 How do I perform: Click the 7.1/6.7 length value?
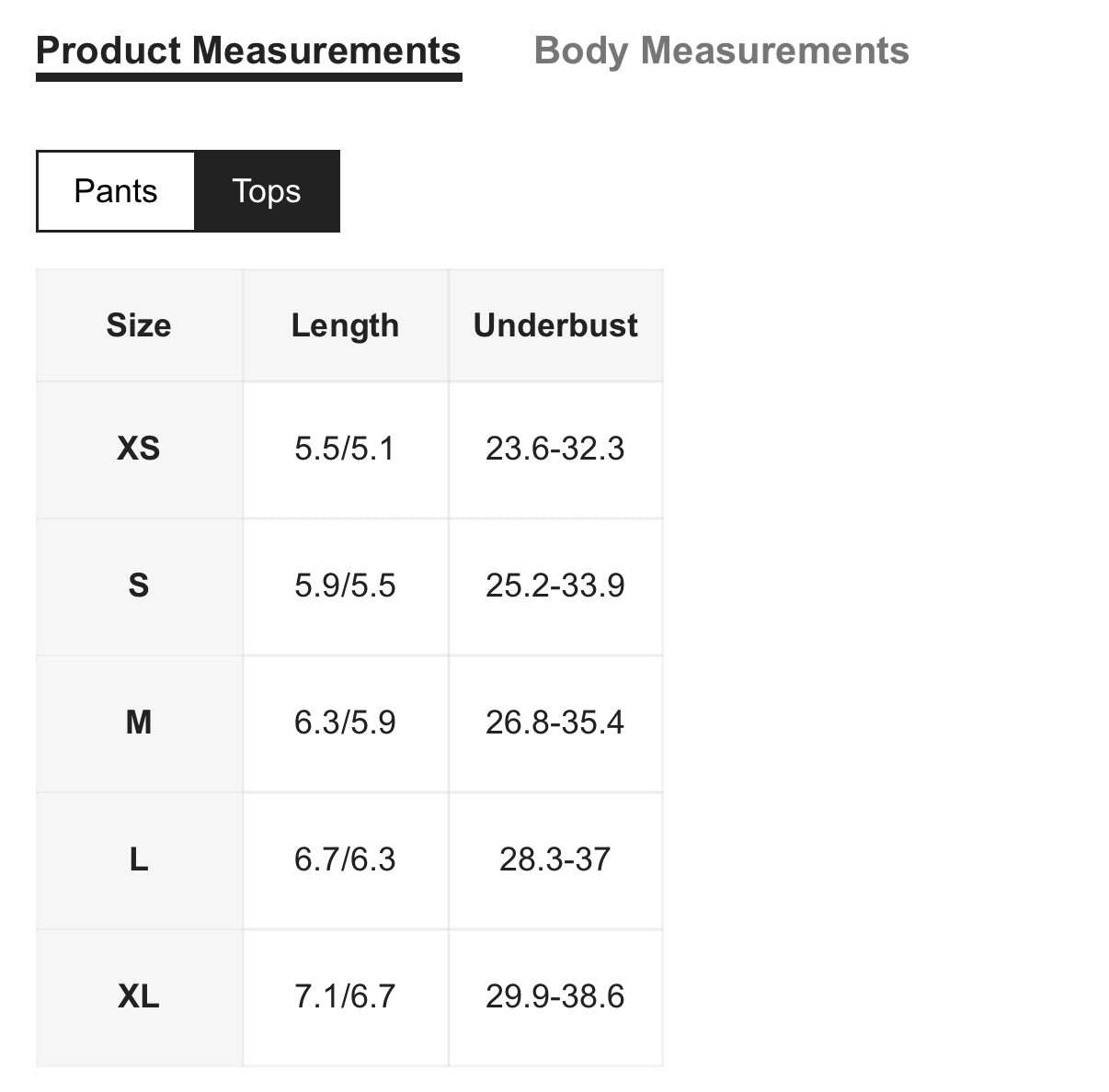(345, 996)
